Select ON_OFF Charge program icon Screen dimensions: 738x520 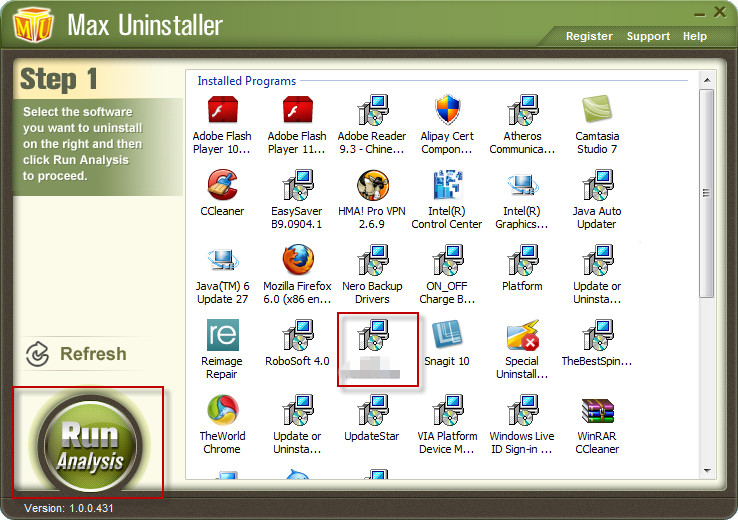[x=447, y=260]
